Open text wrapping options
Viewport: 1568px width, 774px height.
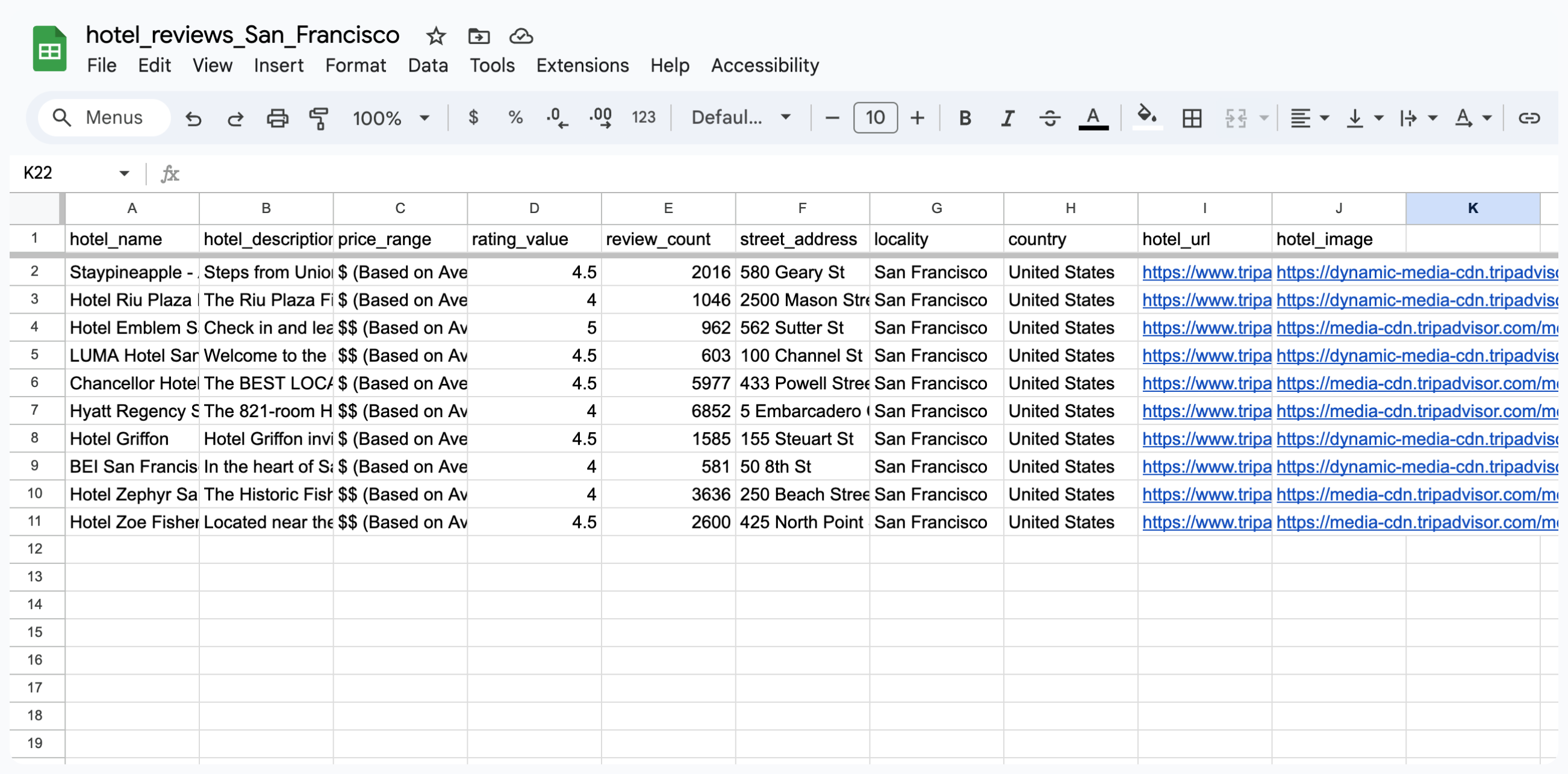point(1417,118)
